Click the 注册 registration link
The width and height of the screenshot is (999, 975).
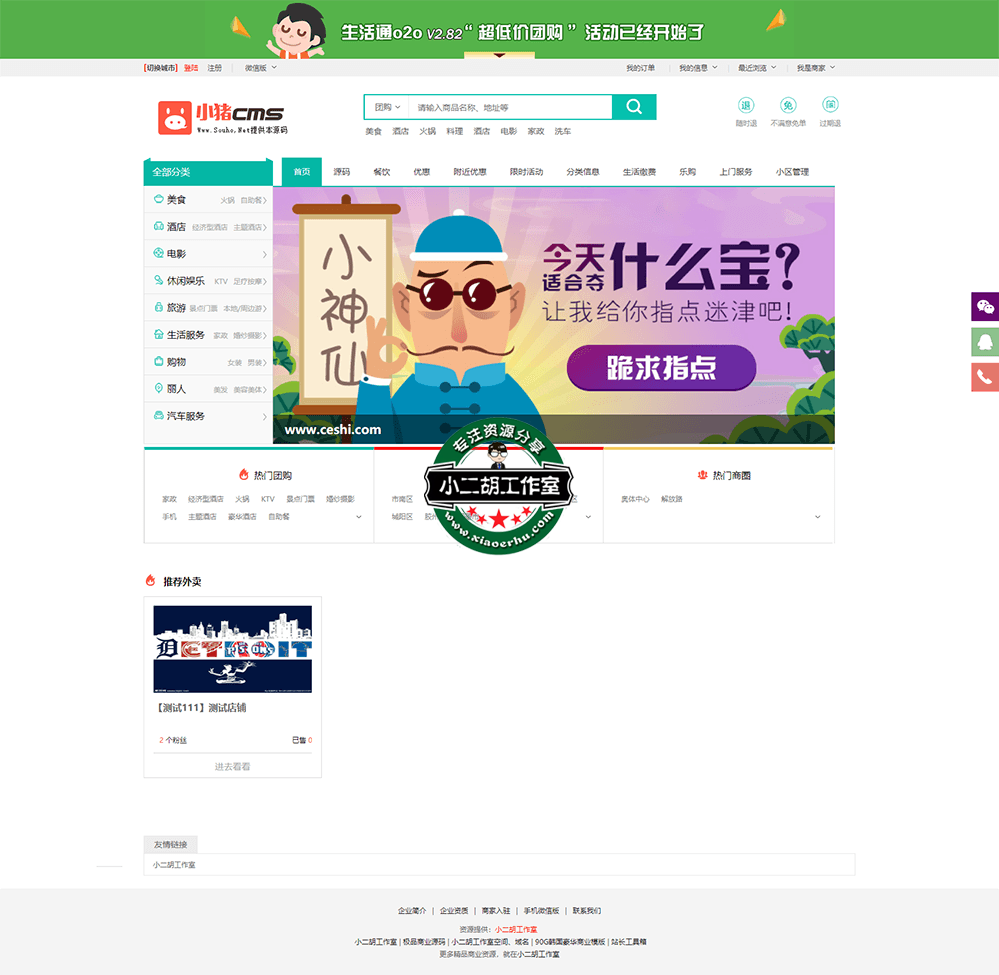tap(213, 67)
